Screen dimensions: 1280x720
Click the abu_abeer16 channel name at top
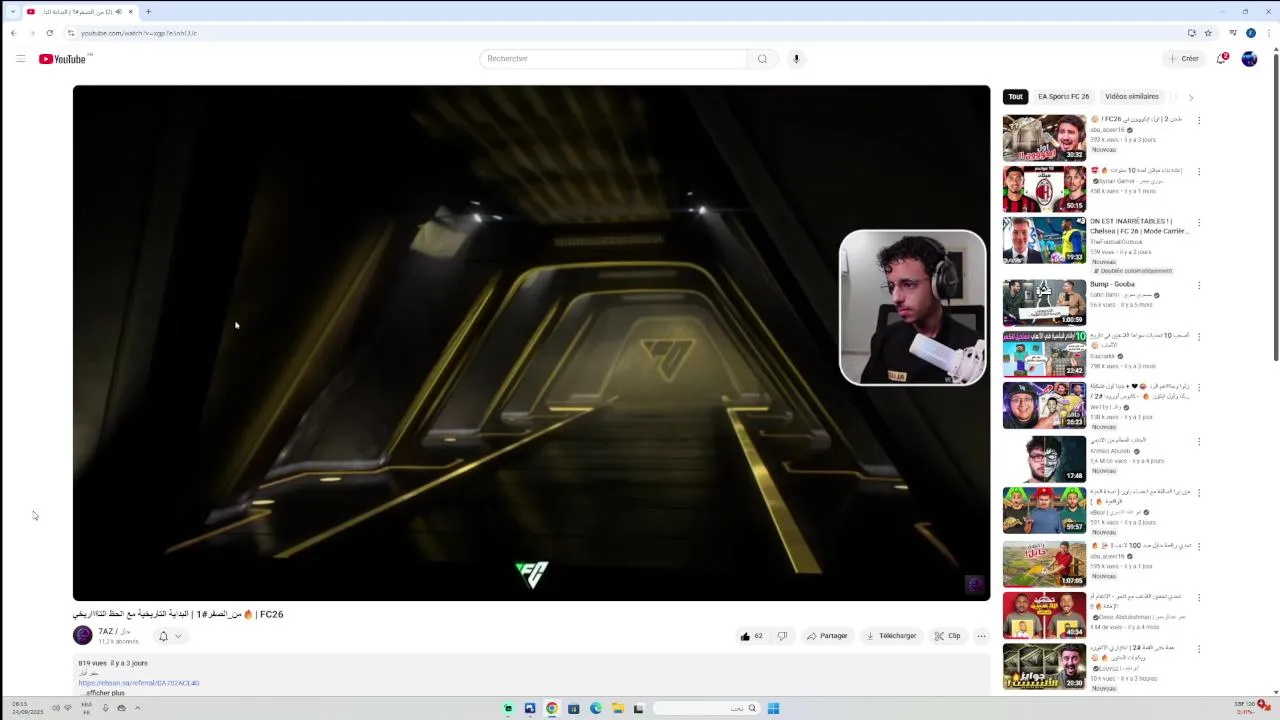coord(1107,130)
